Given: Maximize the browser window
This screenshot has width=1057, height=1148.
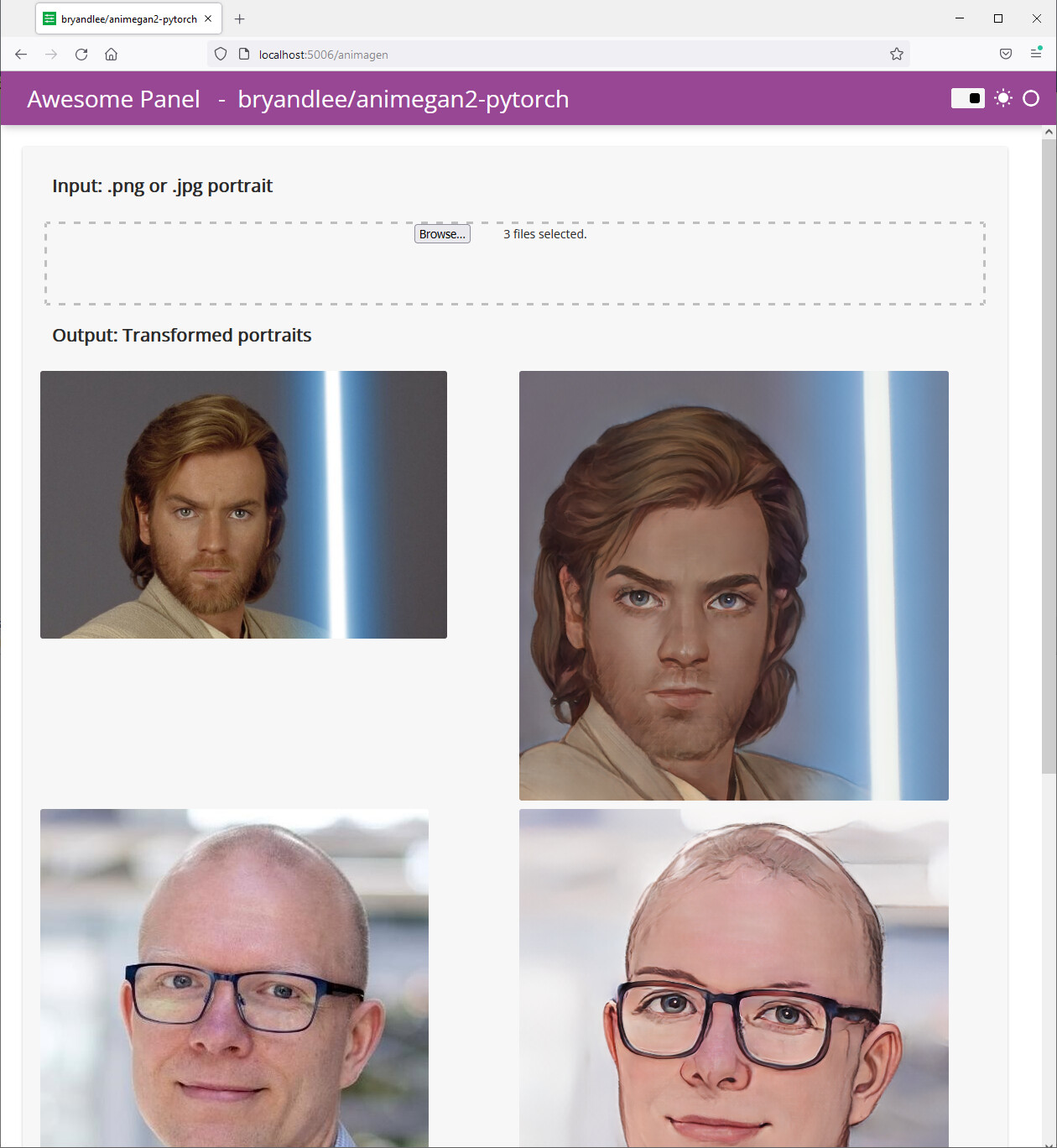Looking at the screenshot, I should [998, 18].
